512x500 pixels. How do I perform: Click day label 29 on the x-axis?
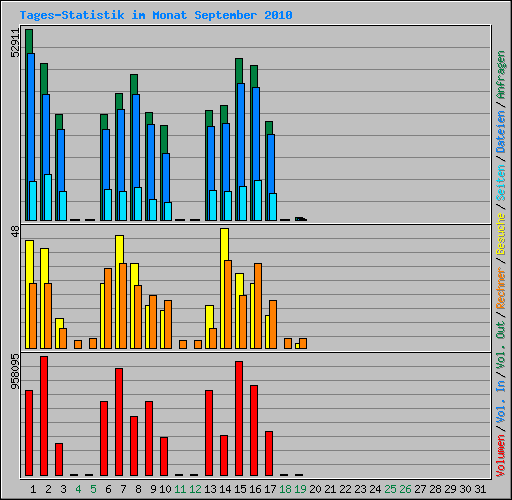pyautogui.click(x=450, y=489)
